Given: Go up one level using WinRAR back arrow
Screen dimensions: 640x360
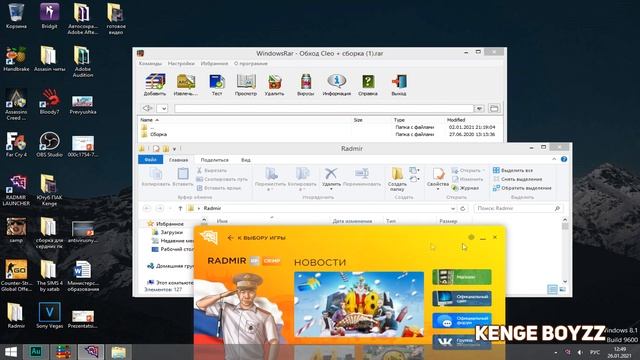Looking at the screenshot, I should coord(147,108).
